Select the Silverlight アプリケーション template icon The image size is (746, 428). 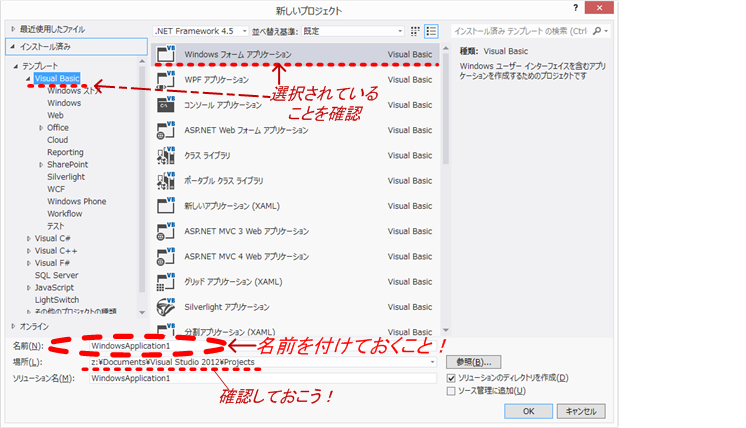click(x=166, y=307)
